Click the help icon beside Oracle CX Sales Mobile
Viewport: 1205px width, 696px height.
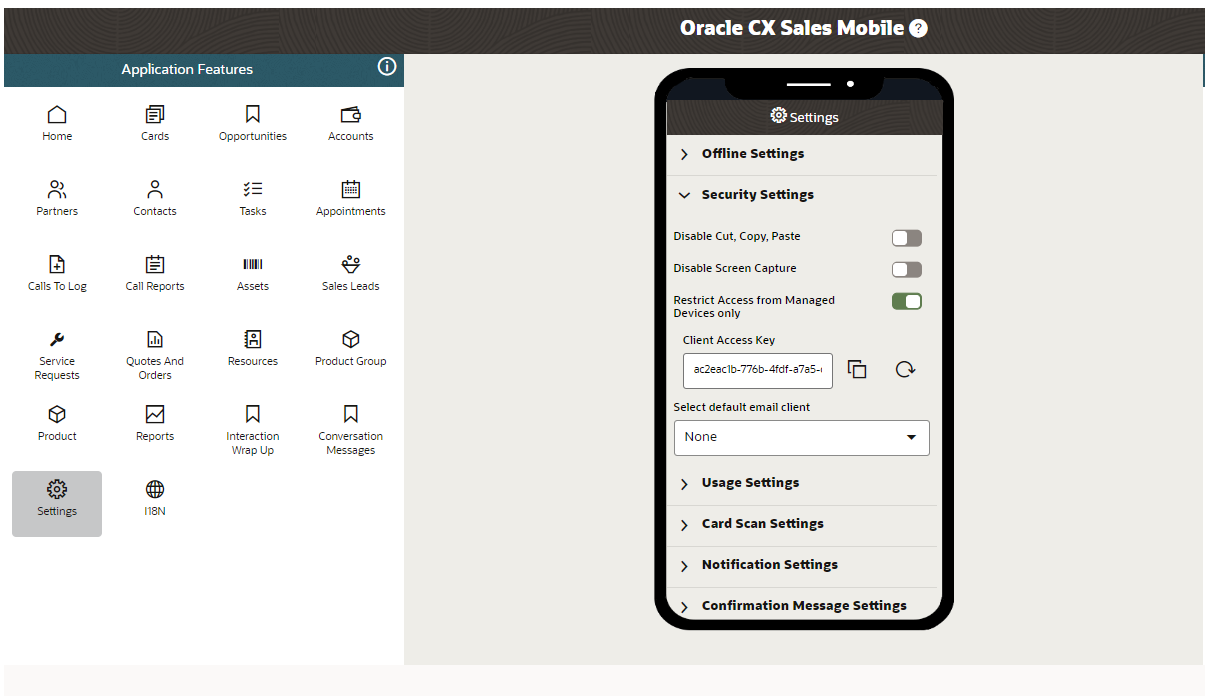pyautogui.click(x=918, y=29)
